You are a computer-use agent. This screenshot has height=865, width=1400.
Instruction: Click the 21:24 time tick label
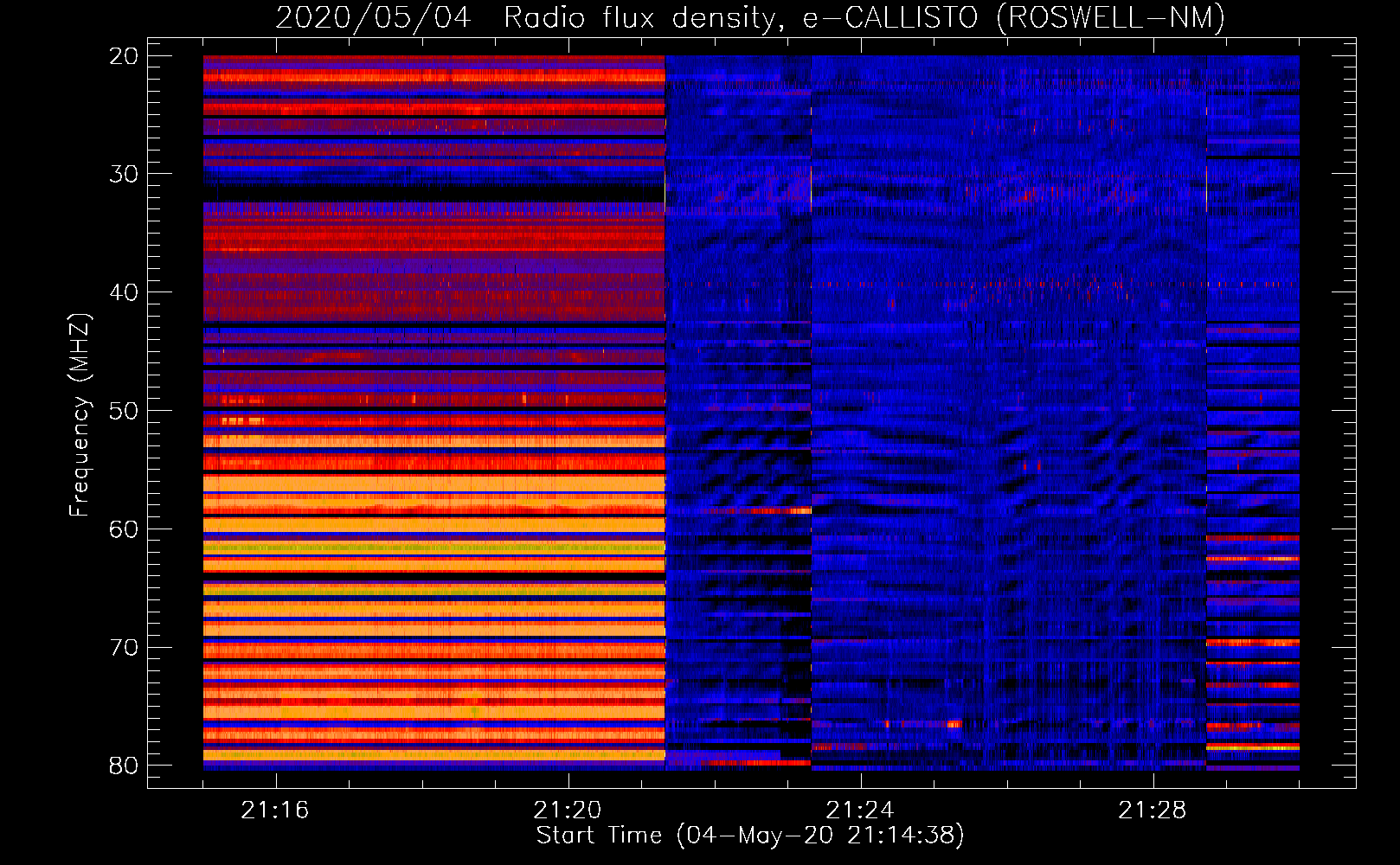pyautogui.click(x=860, y=810)
